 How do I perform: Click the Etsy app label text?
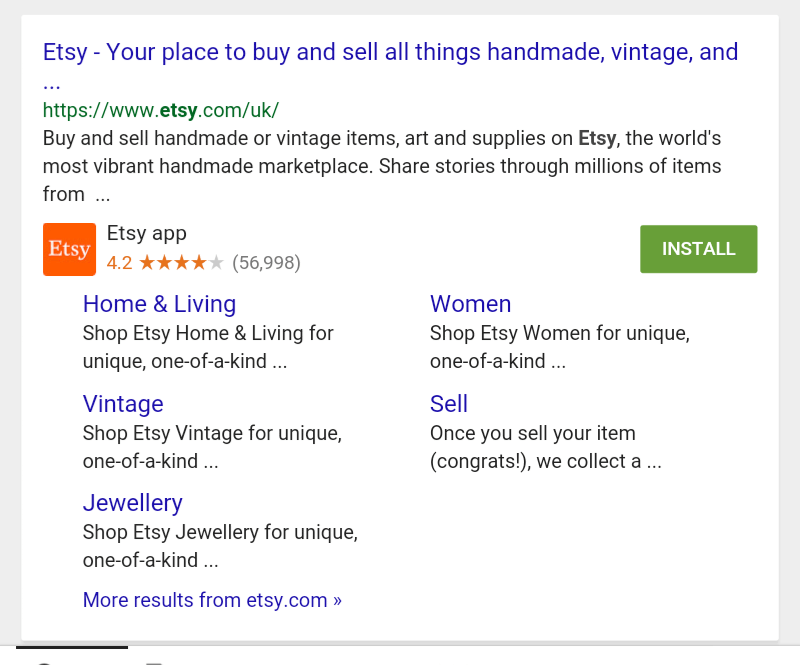click(x=146, y=233)
